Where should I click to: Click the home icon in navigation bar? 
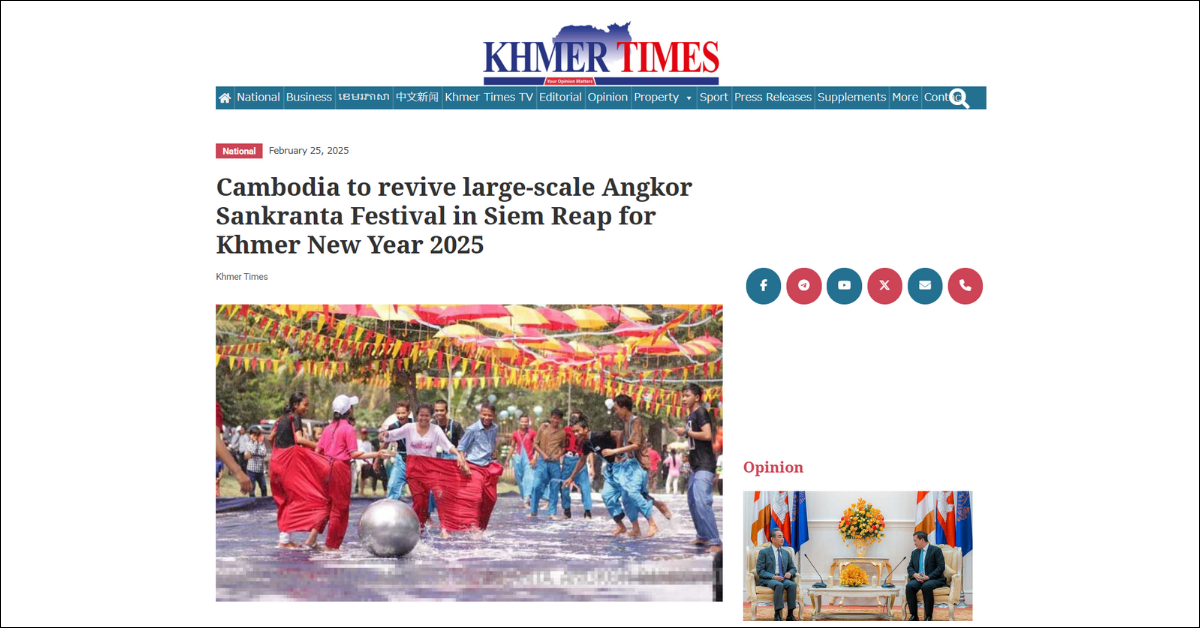click(225, 98)
